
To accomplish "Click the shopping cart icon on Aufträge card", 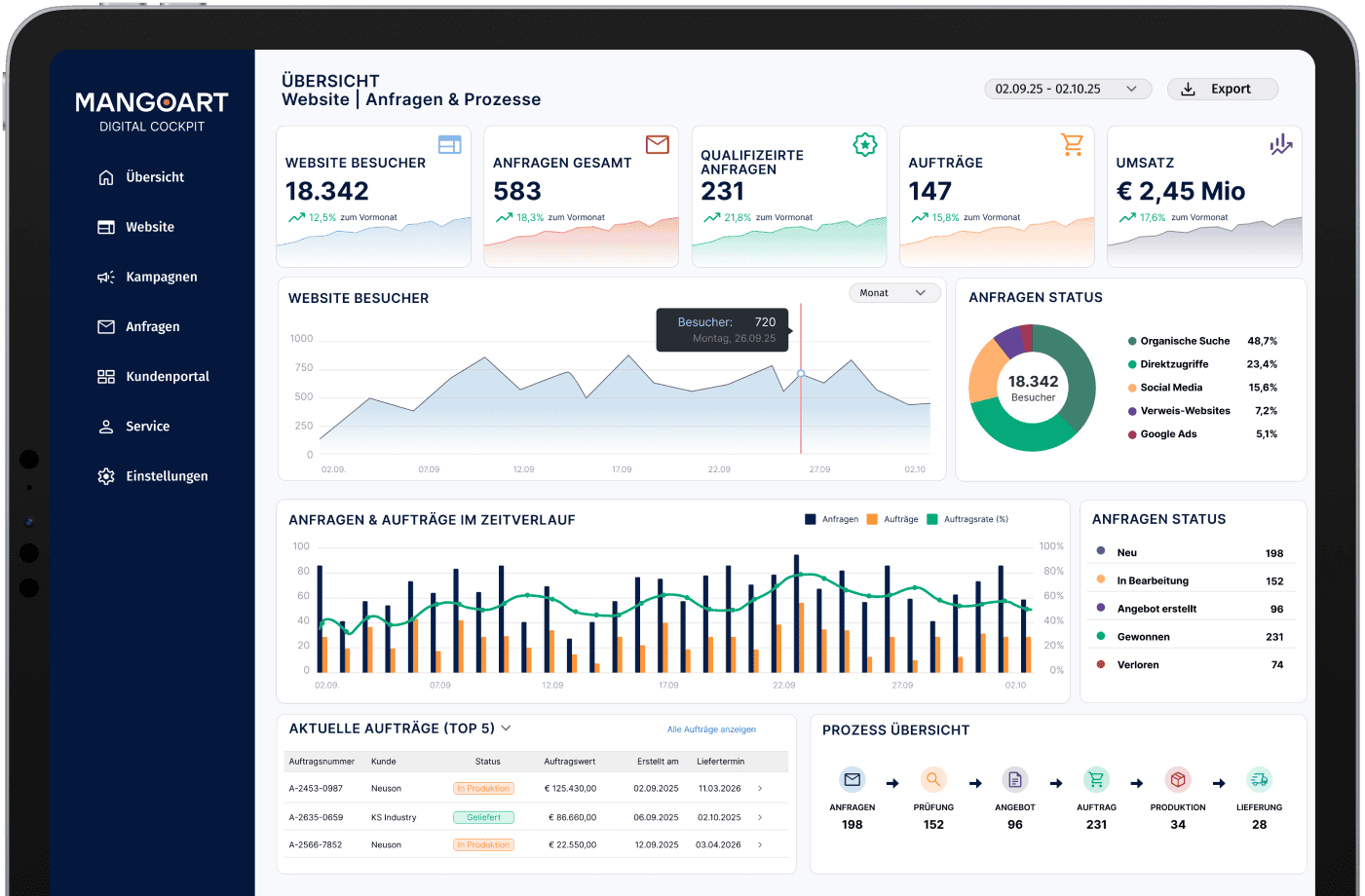I will pyautogui.click(x=1073, y=144).
